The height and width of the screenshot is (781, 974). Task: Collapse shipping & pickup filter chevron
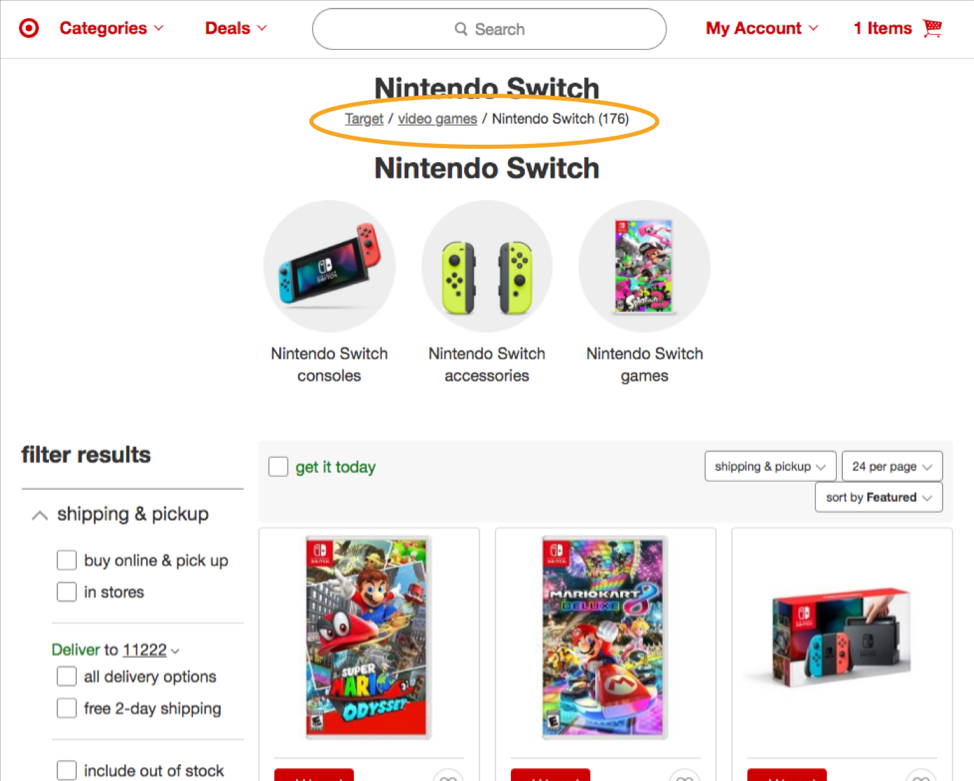[x=40, y=515]
